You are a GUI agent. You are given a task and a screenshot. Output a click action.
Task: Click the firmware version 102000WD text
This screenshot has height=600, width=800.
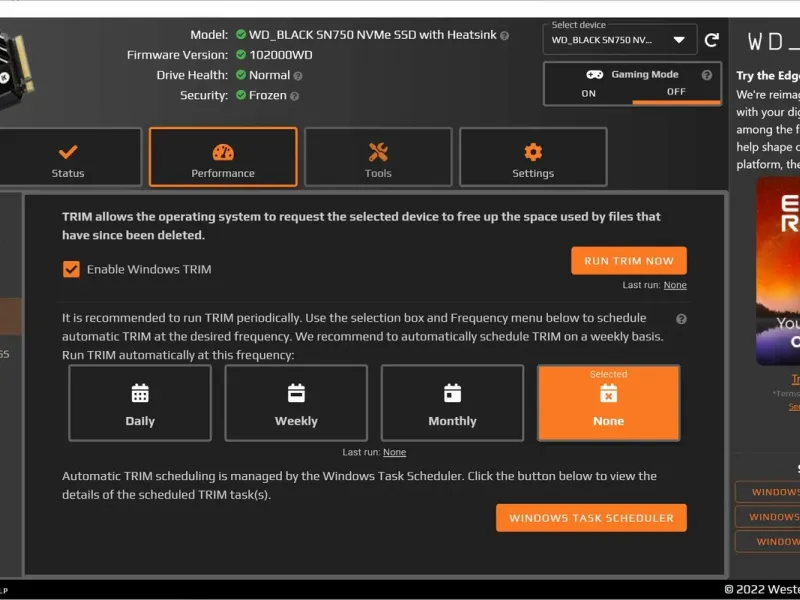(x=281, y=55)
